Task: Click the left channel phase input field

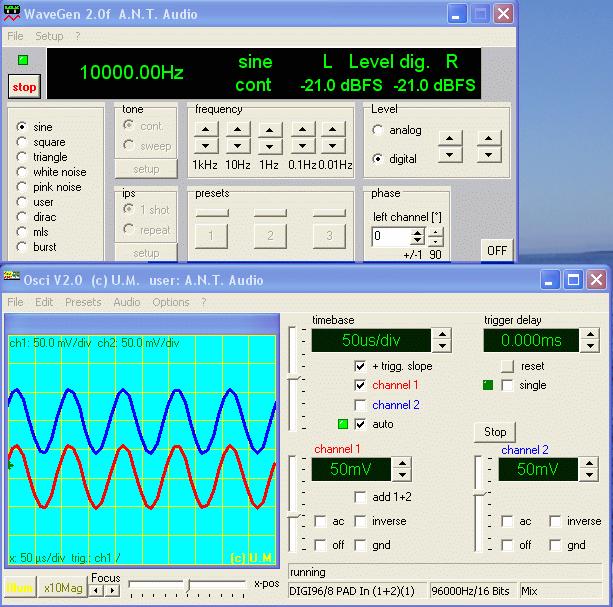Action: click(x=392, y=236)
